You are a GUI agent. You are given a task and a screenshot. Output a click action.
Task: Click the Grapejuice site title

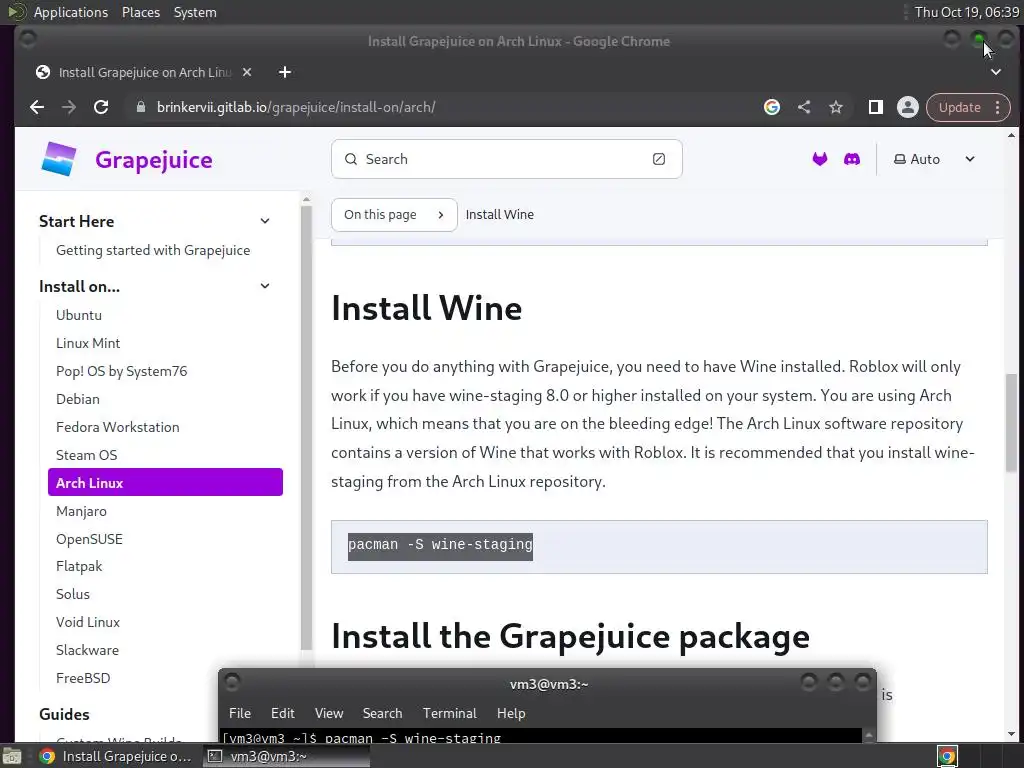[153, 160]
